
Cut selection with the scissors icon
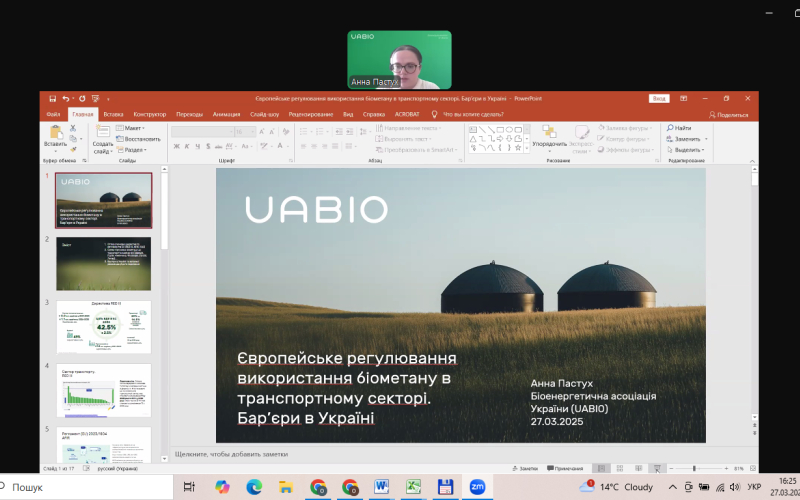73,128
